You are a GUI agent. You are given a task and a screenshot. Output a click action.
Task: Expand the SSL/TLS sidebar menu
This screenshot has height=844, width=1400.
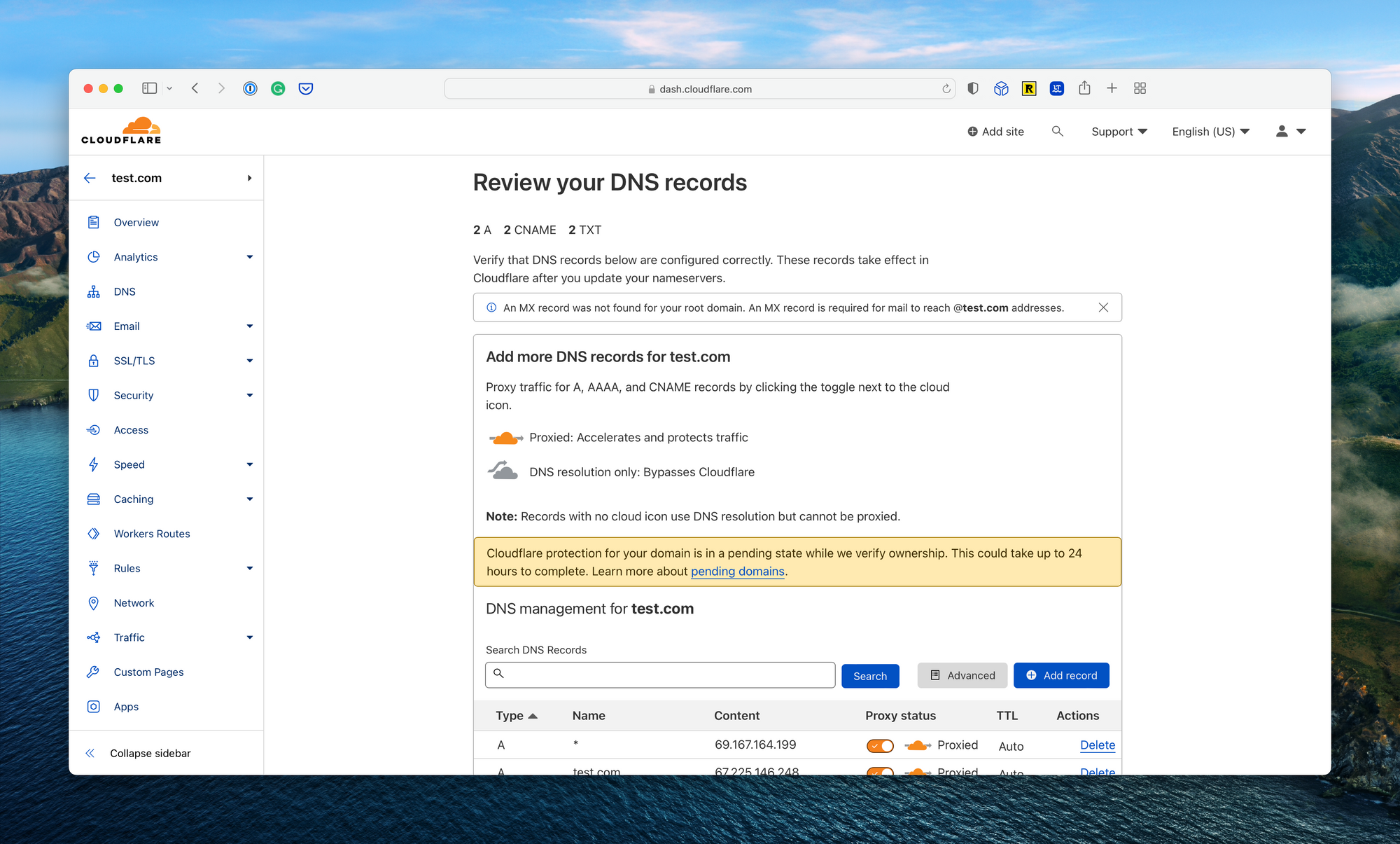[x=248, y=360]
